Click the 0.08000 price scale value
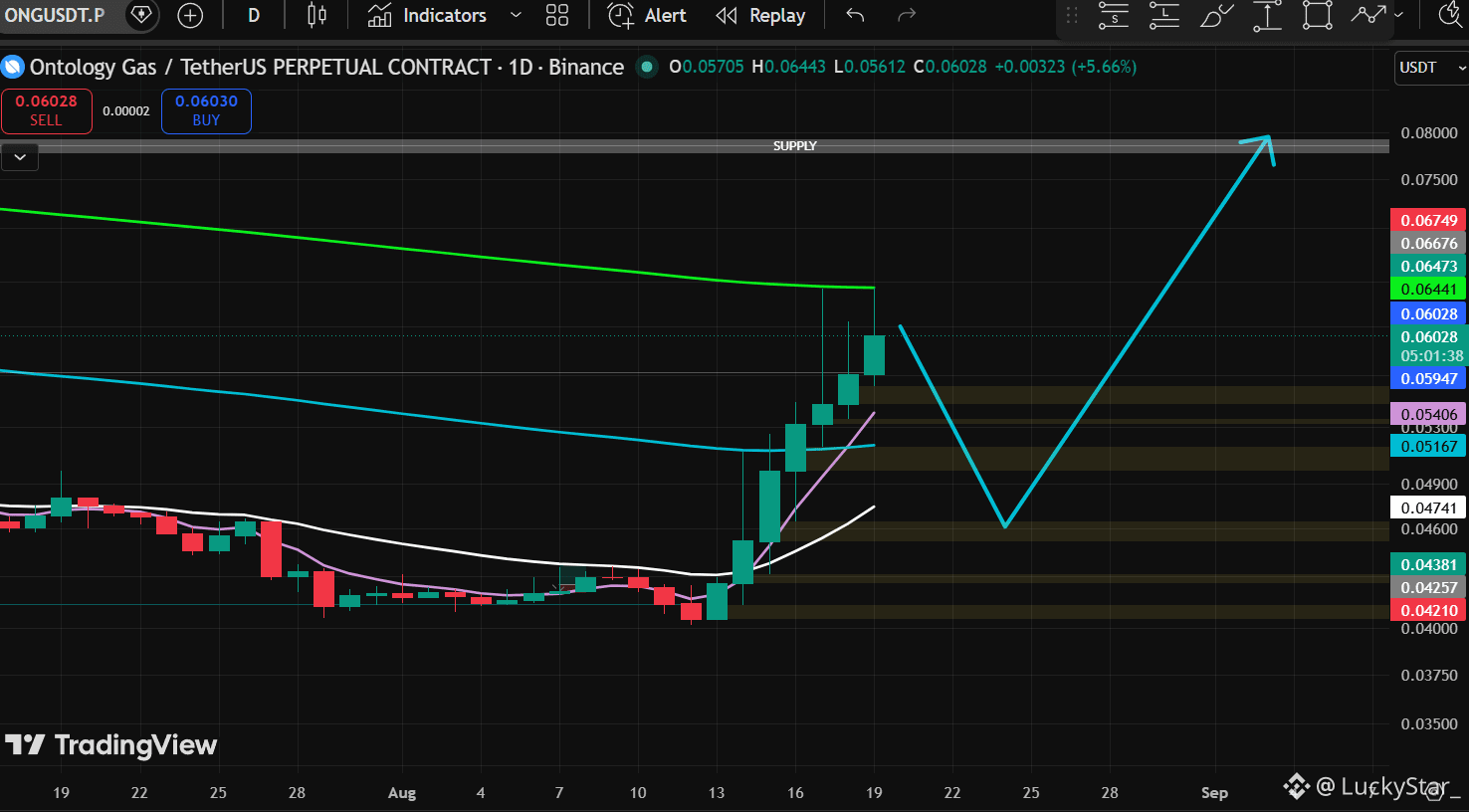The width and height of the screenshot is (1469, 812). pyautogui.click(x=1428, y=133)
